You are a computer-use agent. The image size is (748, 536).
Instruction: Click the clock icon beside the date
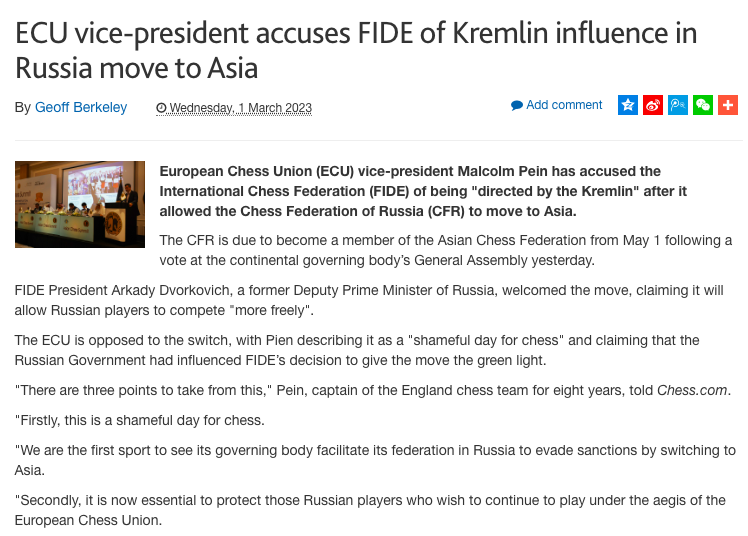[x=161, y=108]
